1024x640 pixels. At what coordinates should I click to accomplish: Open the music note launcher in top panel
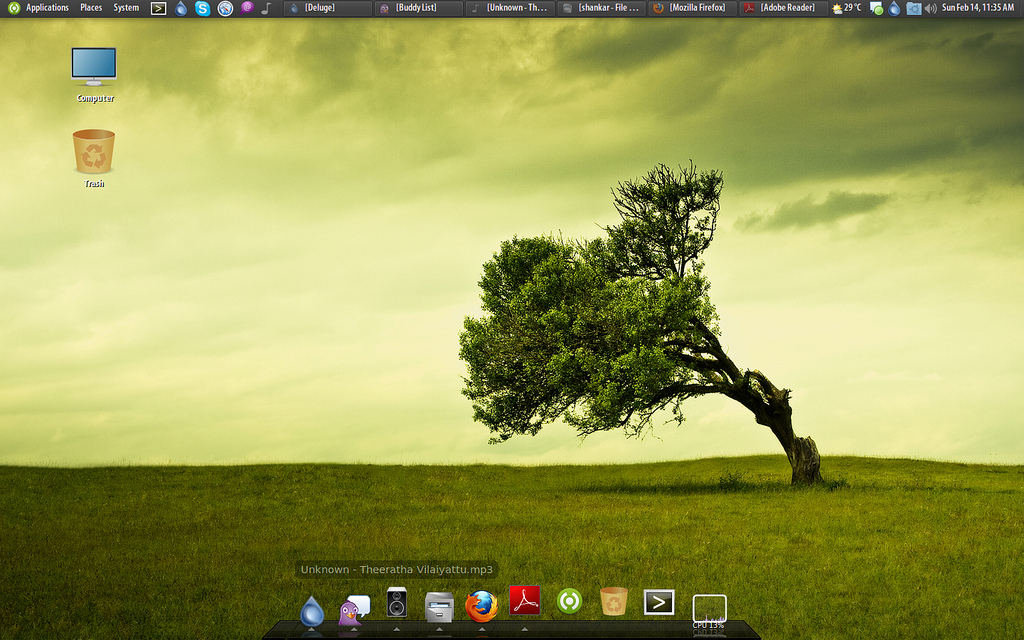pyautogui.click(x=266, y=8)
